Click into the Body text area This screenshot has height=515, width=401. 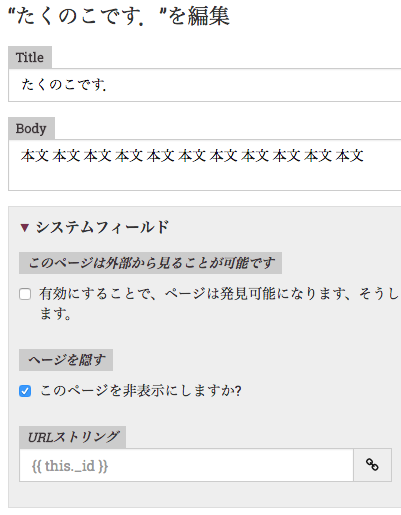click(205, 165)
